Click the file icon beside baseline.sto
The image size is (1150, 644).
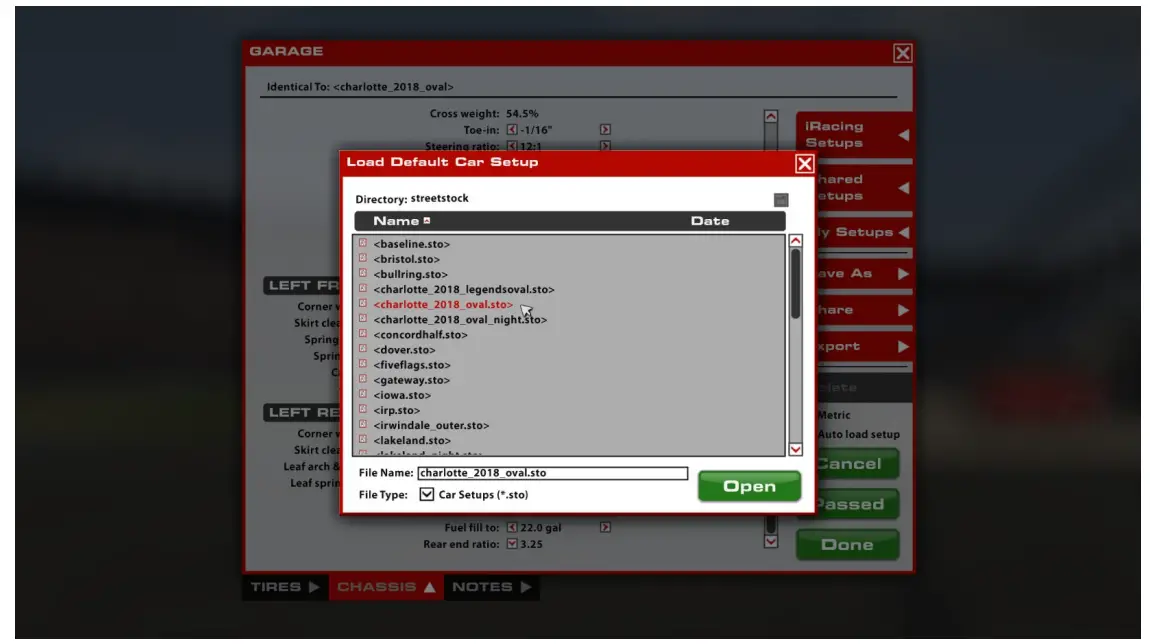362,243
